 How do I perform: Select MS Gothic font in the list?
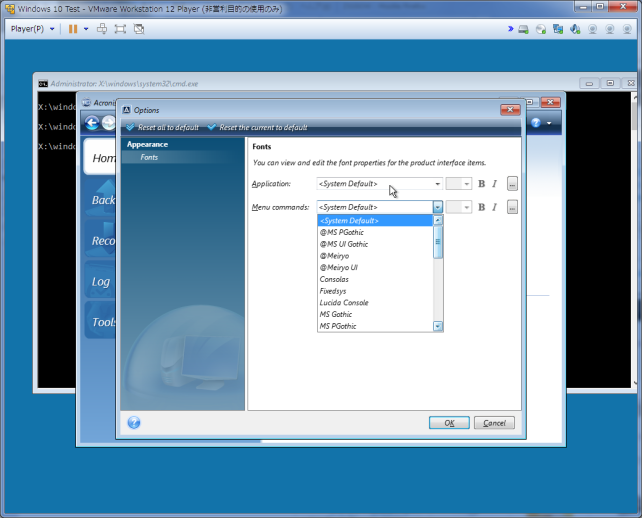coord(375,314)
